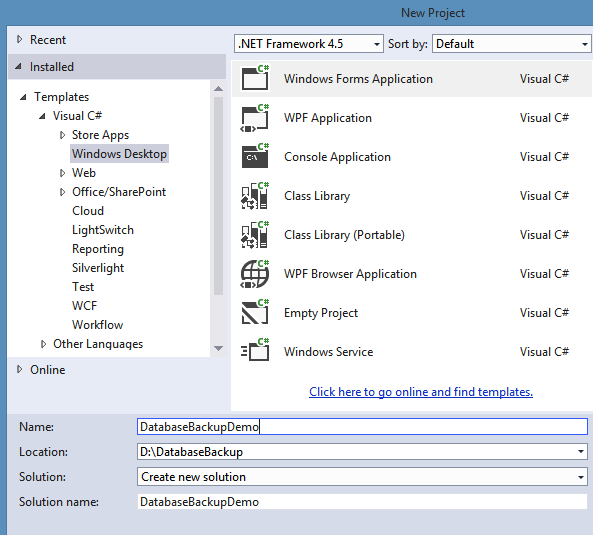Select the Silverlight template category
This screenshot has height=535, width=593.
[98, 268]
